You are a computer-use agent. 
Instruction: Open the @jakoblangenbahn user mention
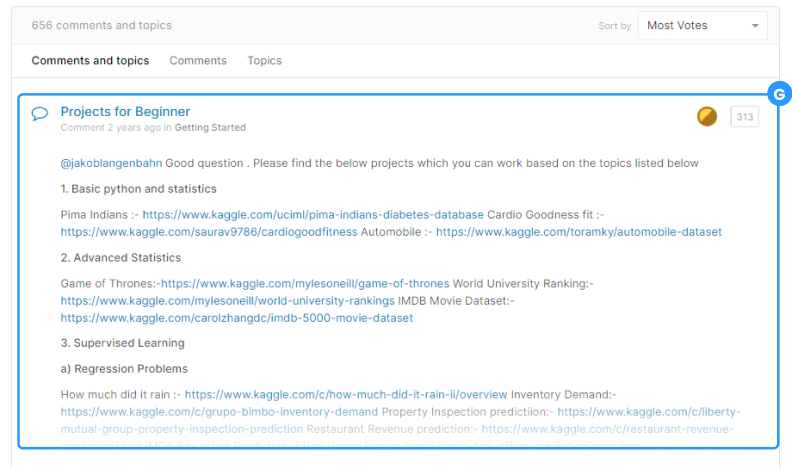111,163
